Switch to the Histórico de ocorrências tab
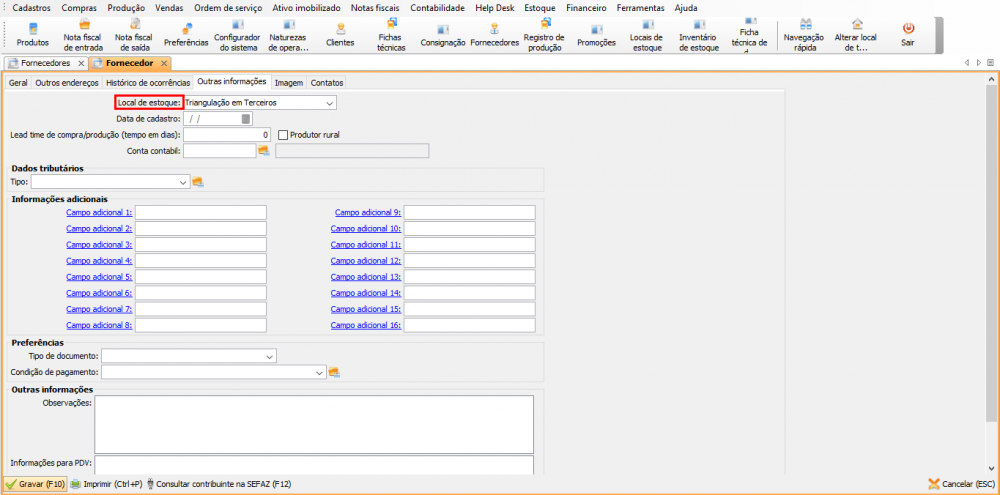1000x495 pixels. (x=148, y=82)
